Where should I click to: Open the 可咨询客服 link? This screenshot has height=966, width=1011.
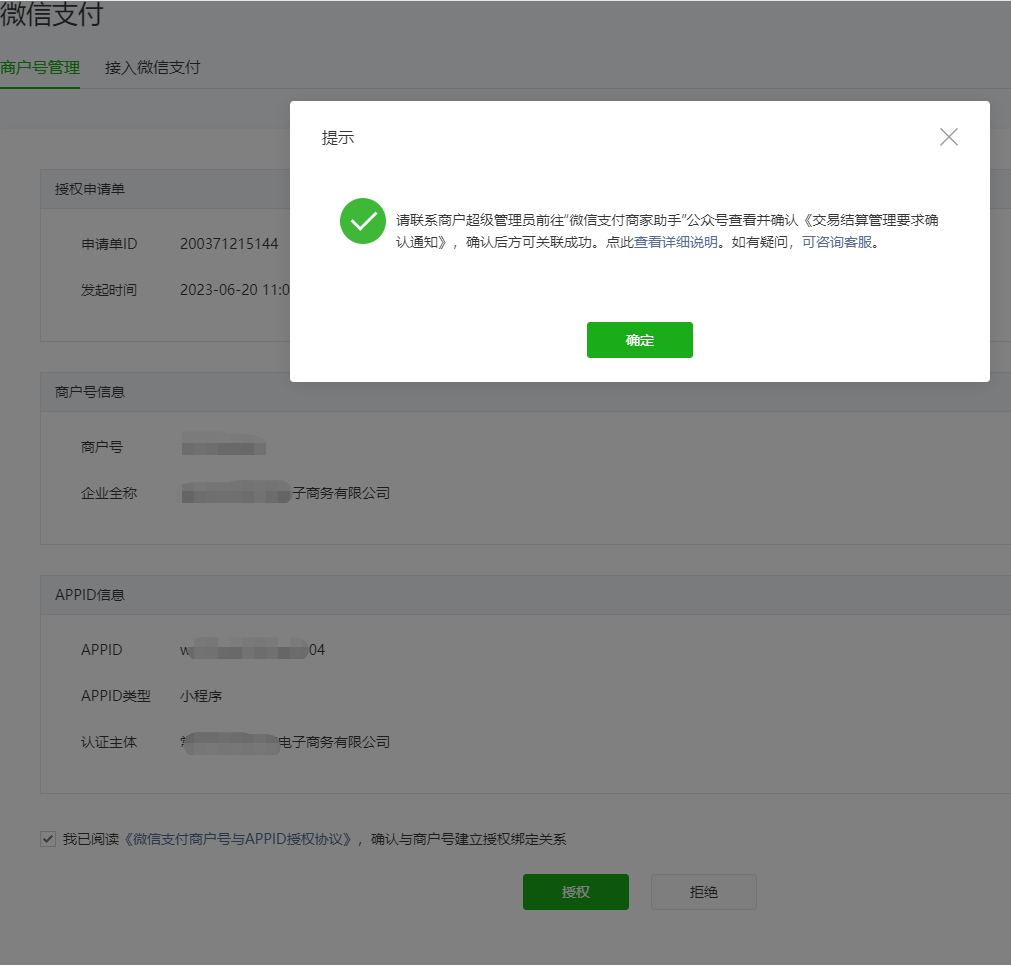pyautogui.click(x=837, y=242)
